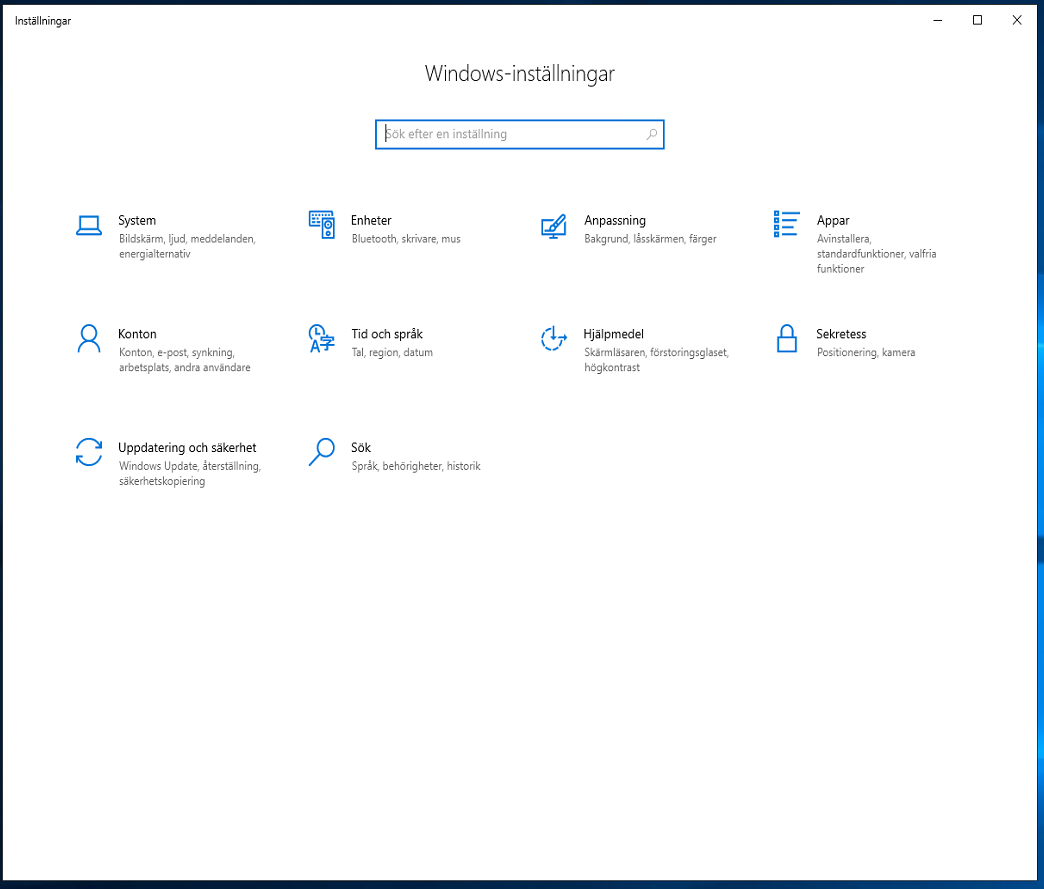The width and height of the screenshot is (1044, 889).
Task: Open the System settings title link
Action: pos(137,221)
